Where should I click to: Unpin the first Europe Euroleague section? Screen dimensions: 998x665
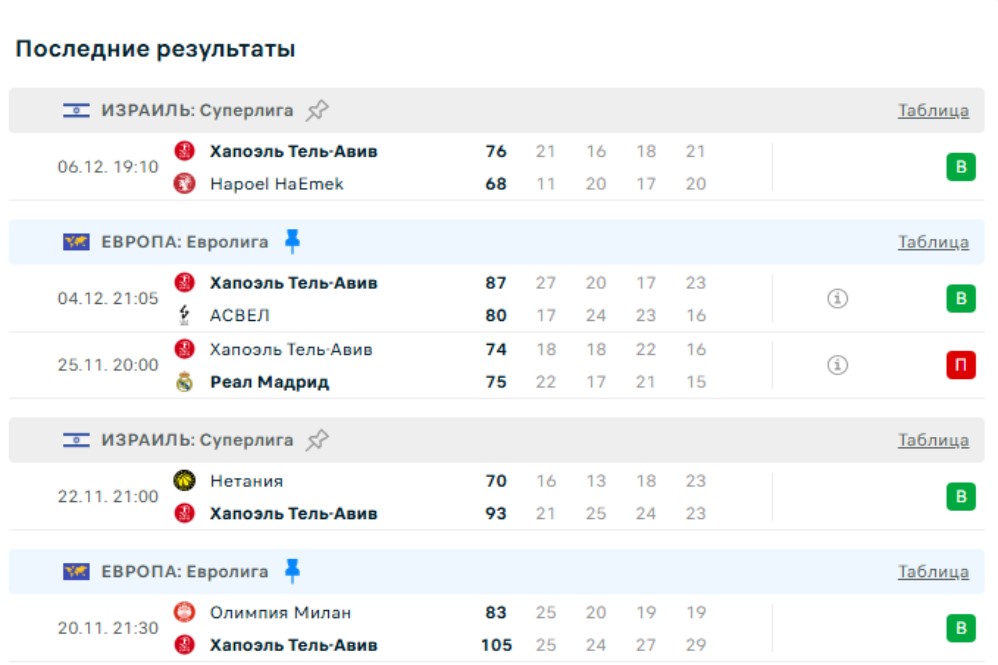pyautogui.click(x=291, y=241)
